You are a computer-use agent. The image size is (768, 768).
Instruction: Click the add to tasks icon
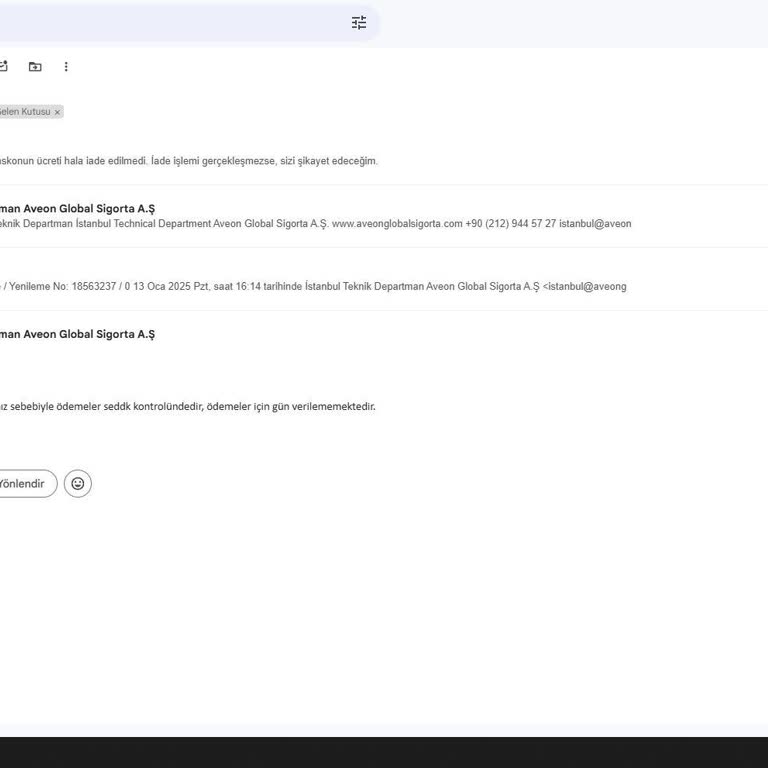[3, 67]
